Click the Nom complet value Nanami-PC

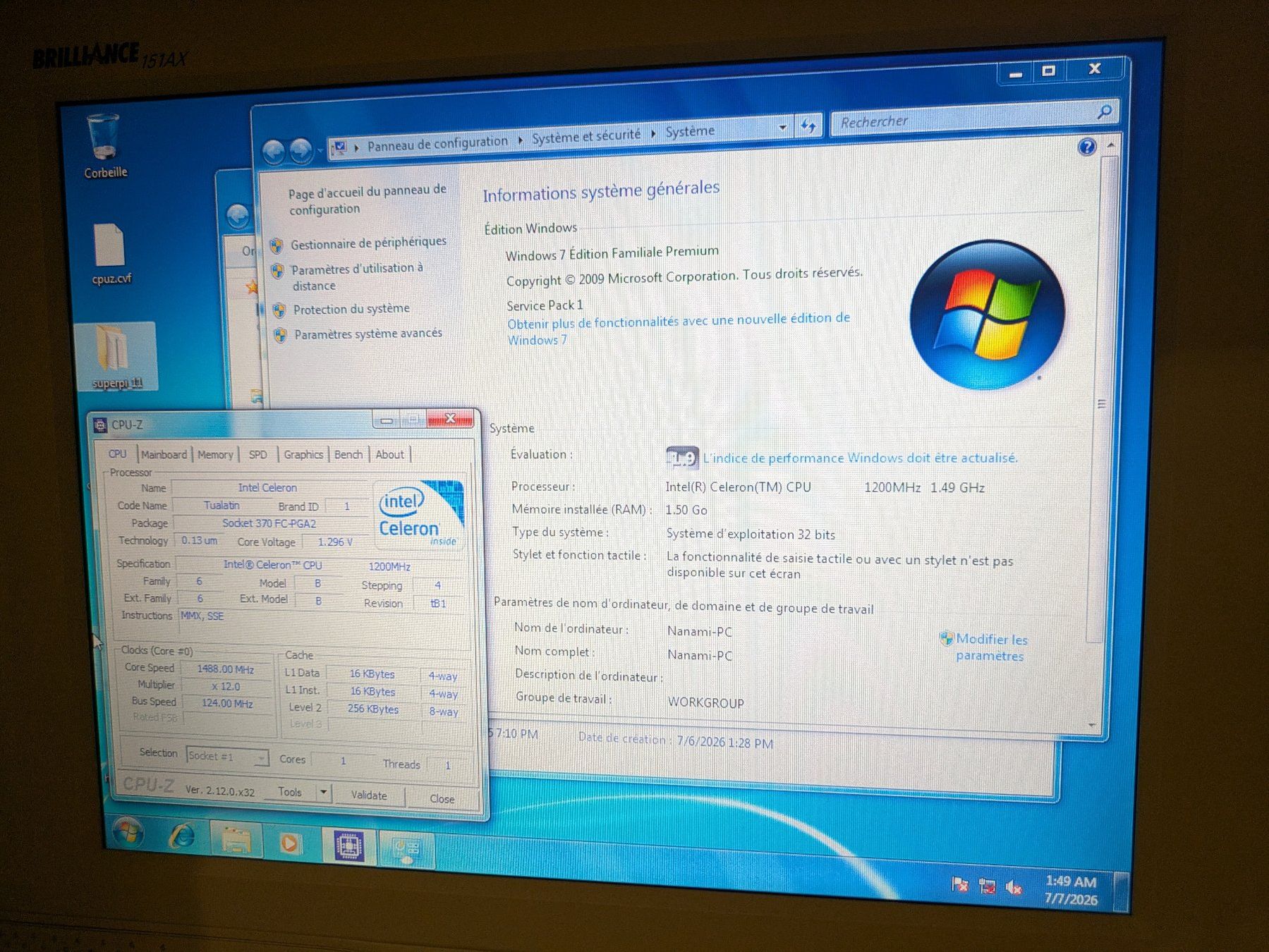[700, 655]
